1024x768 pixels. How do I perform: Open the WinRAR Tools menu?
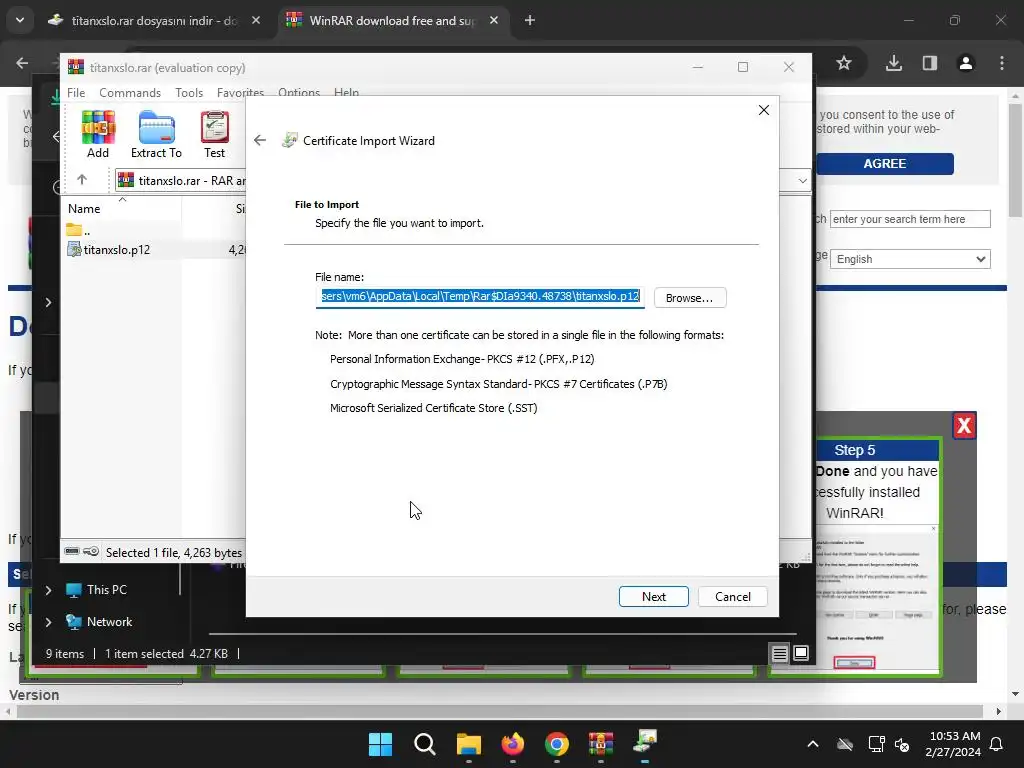189,93
